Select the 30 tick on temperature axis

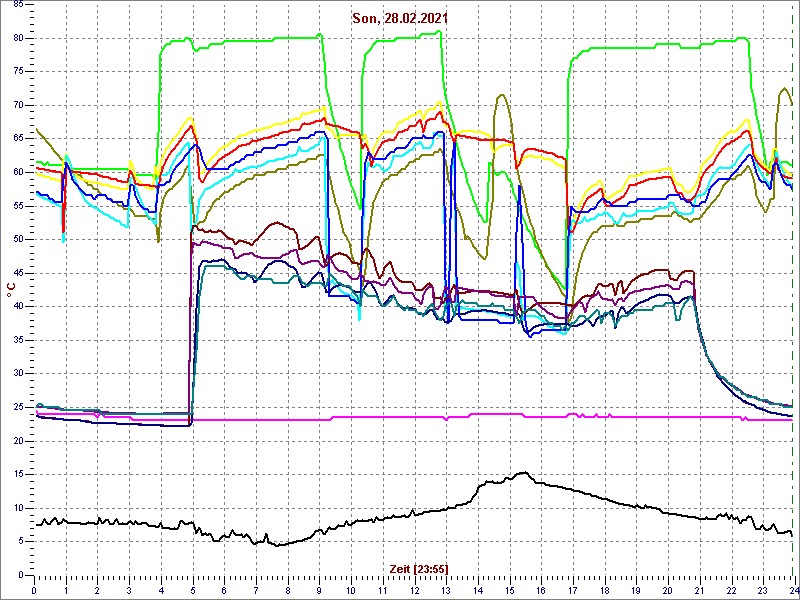click(18, 373)
